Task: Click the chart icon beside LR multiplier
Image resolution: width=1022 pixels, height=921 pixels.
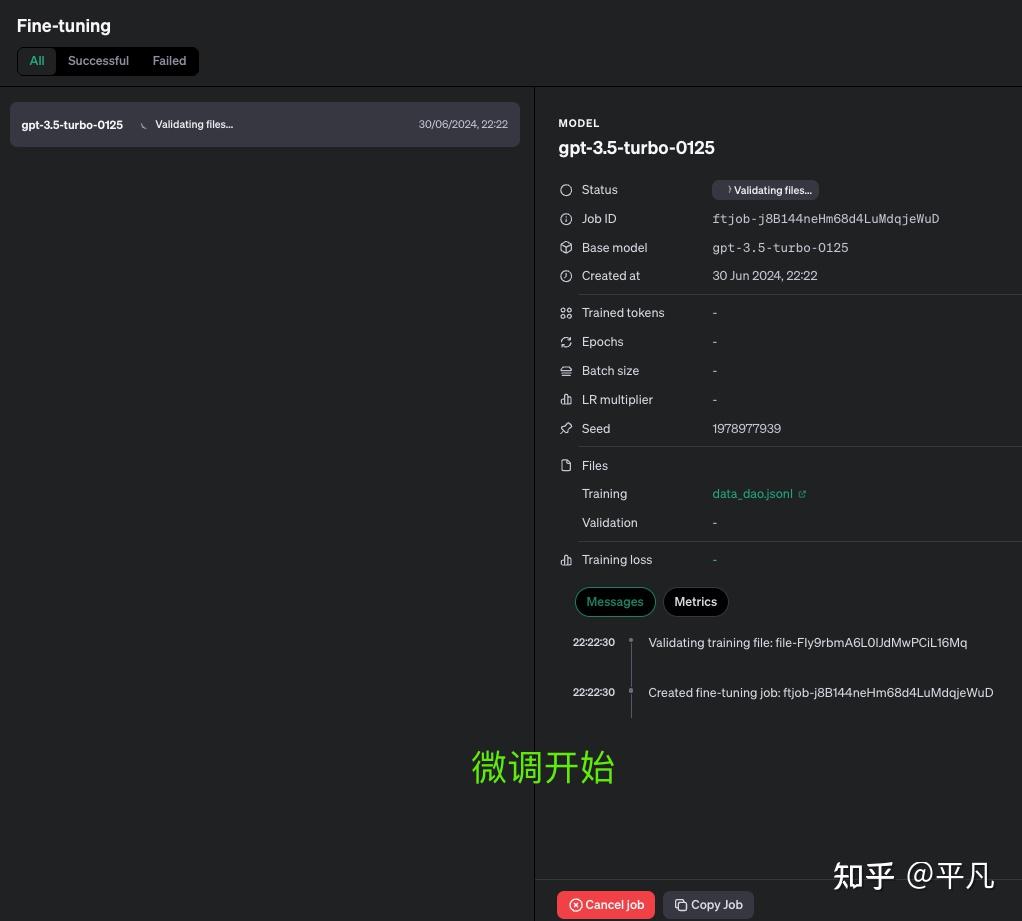Action: [x=566, y=399]
